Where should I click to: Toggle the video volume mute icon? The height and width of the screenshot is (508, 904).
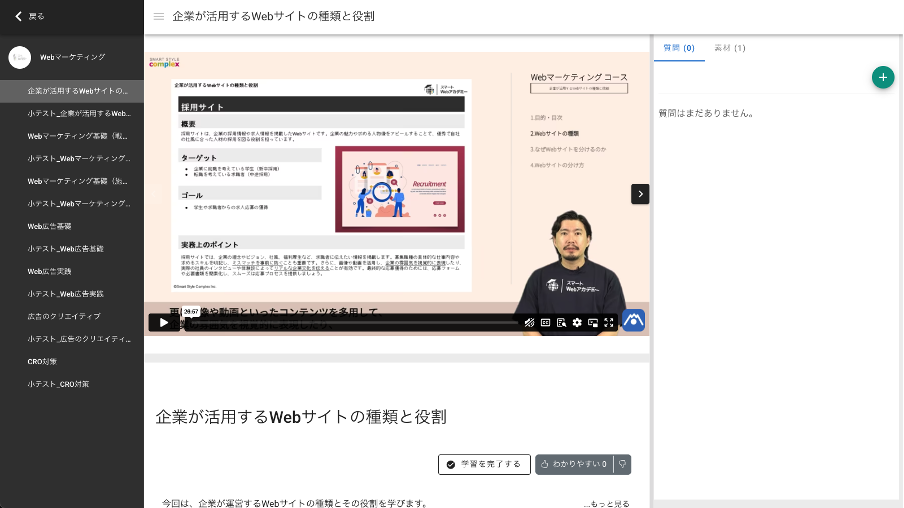[x=529, y=322]
